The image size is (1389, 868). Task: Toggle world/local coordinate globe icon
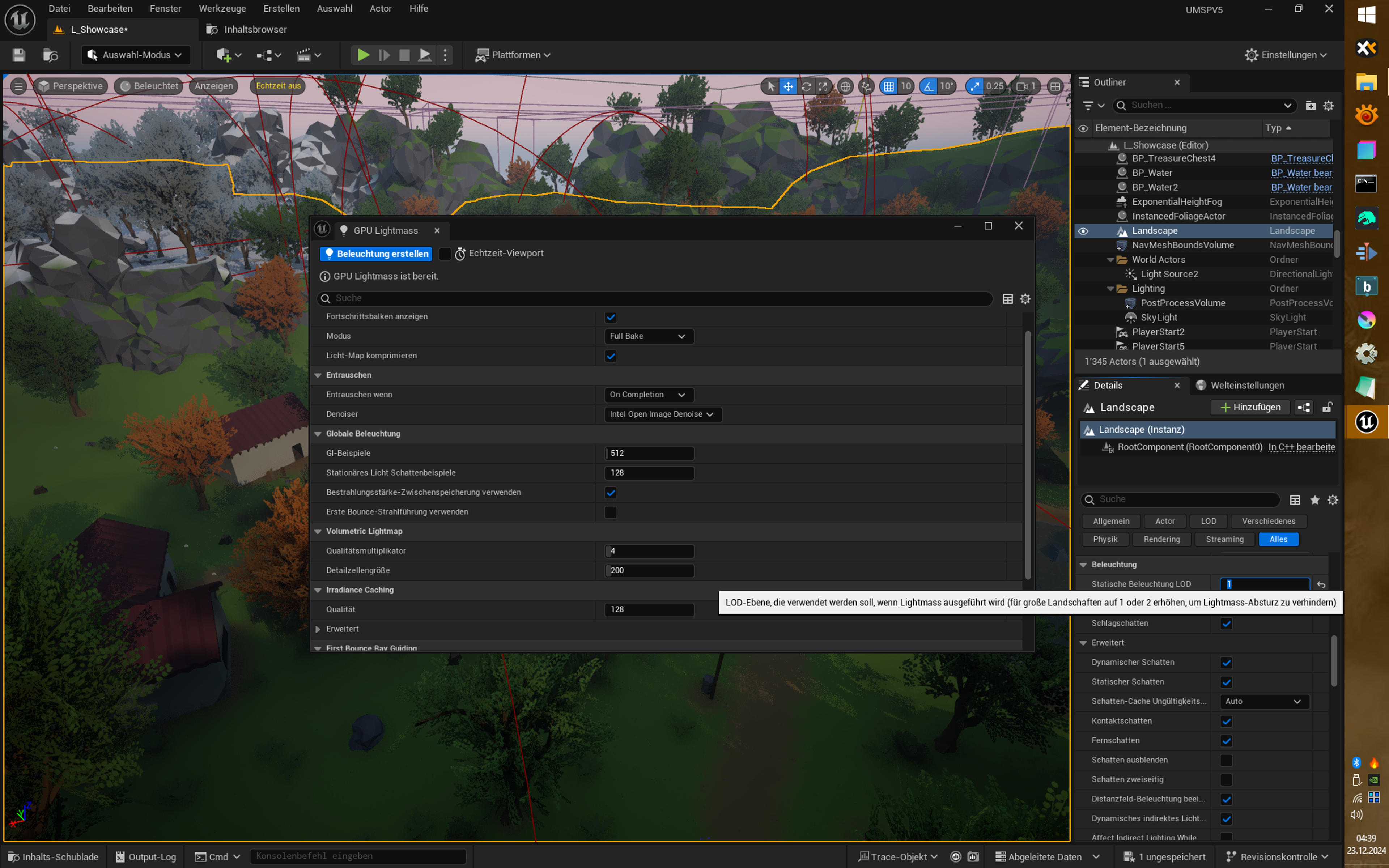(x=845, y=86)
